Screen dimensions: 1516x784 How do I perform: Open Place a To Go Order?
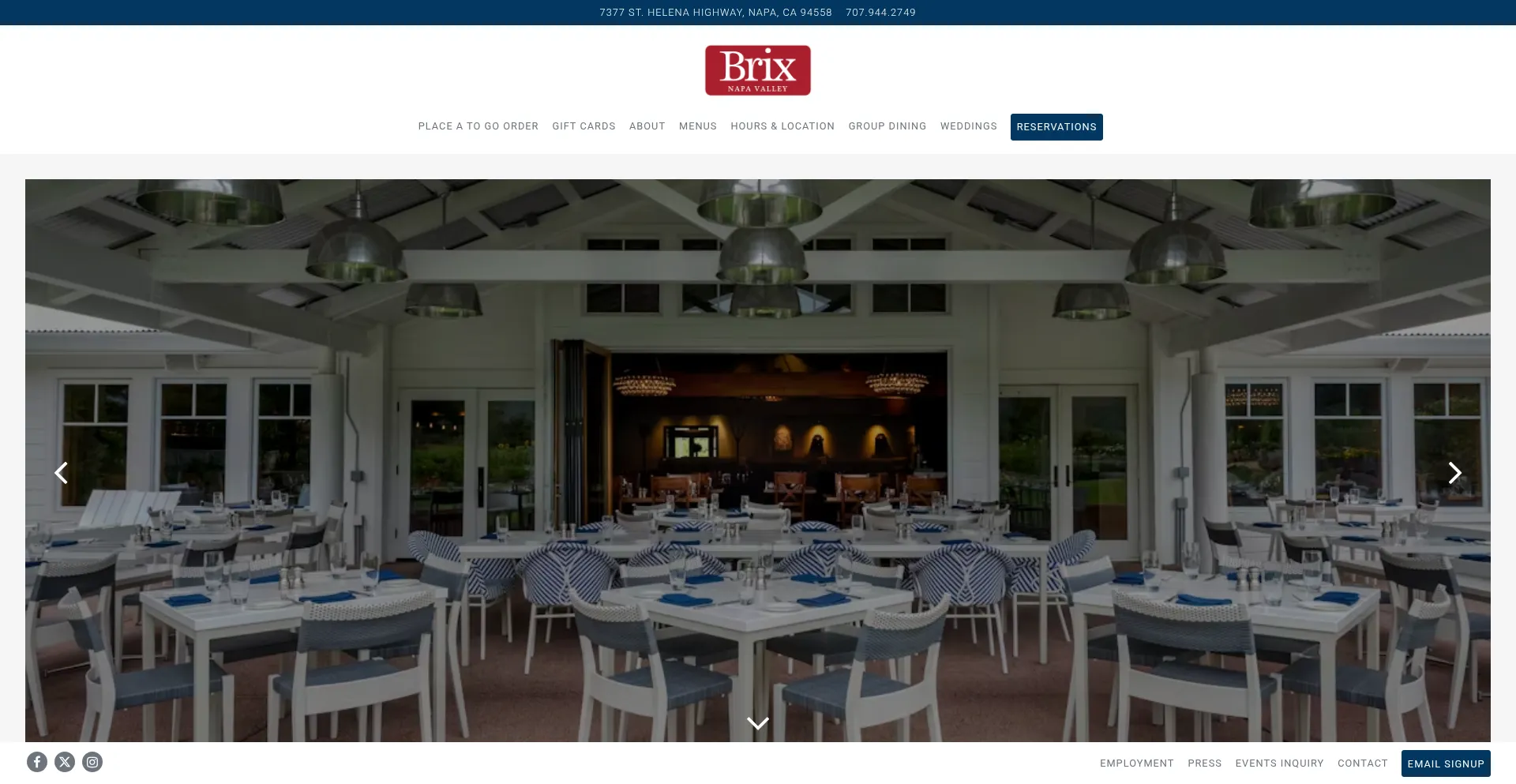[x=478, y=126]
